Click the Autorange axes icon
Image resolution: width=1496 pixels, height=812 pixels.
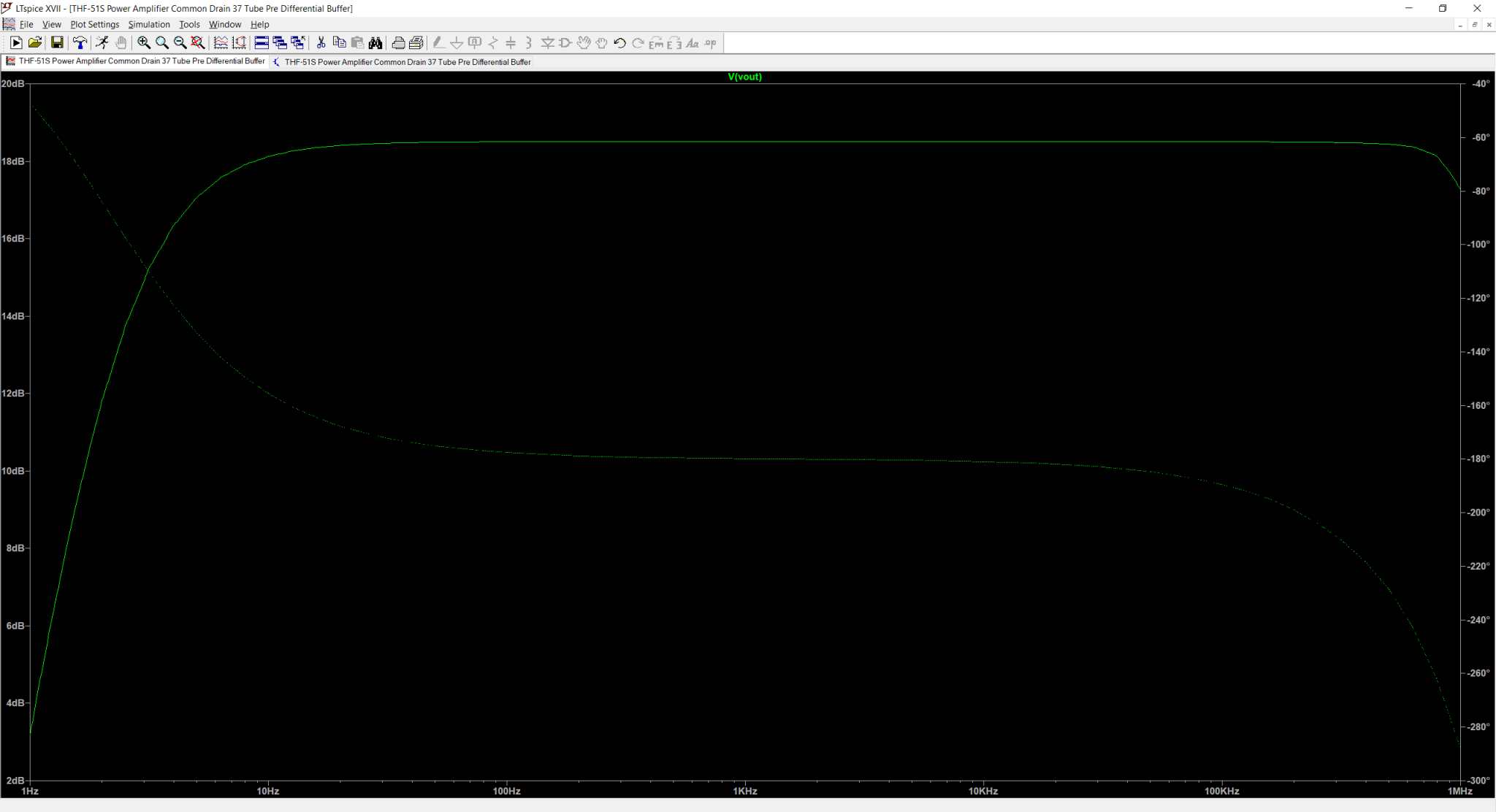click(x=239, y=43)
